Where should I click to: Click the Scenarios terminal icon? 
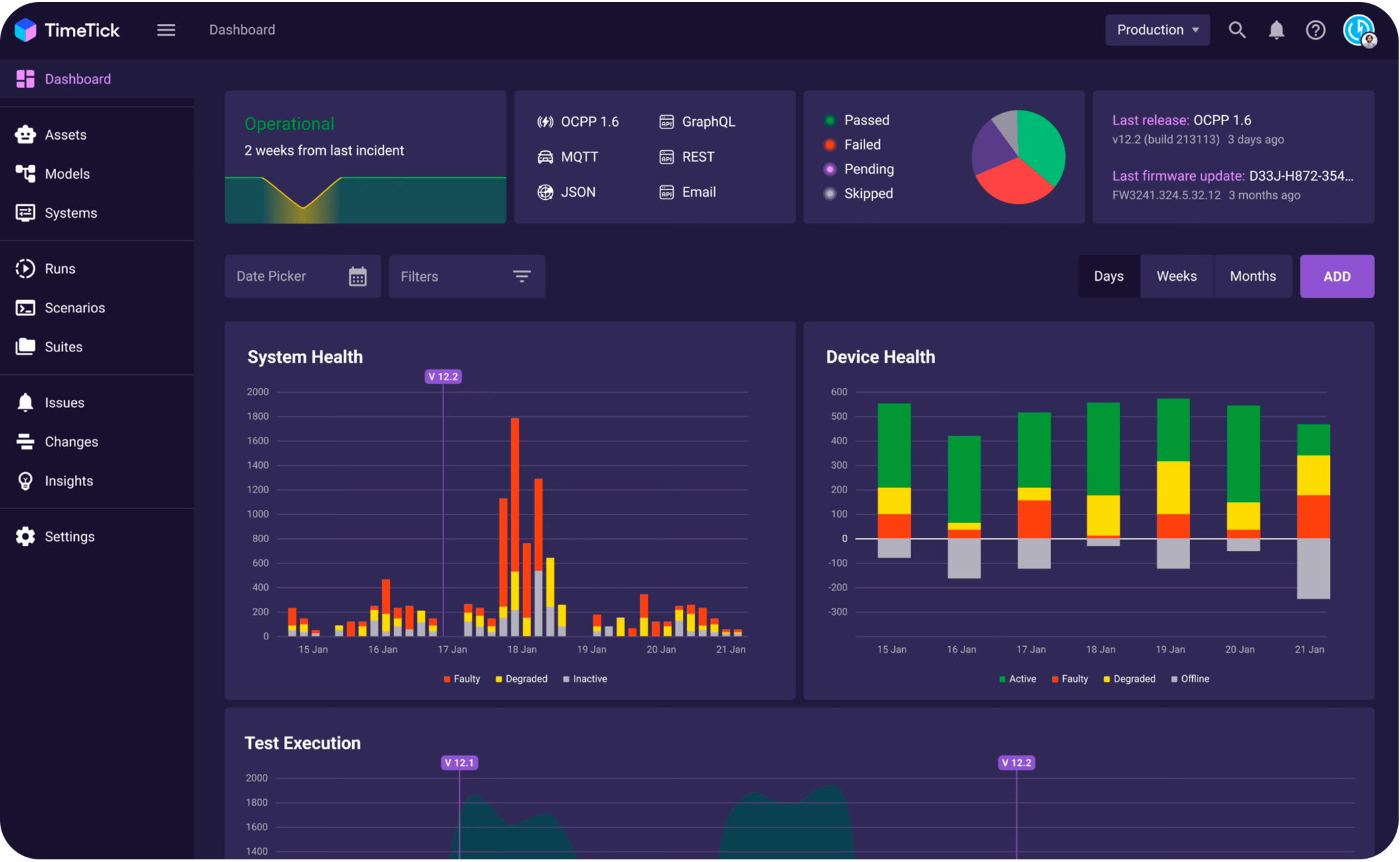25,308
